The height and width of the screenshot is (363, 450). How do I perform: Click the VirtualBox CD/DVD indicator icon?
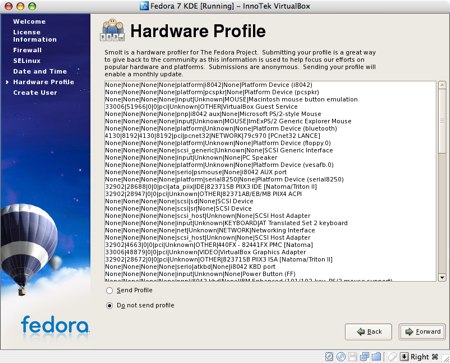pyautogui.click(x=341, y=357)
